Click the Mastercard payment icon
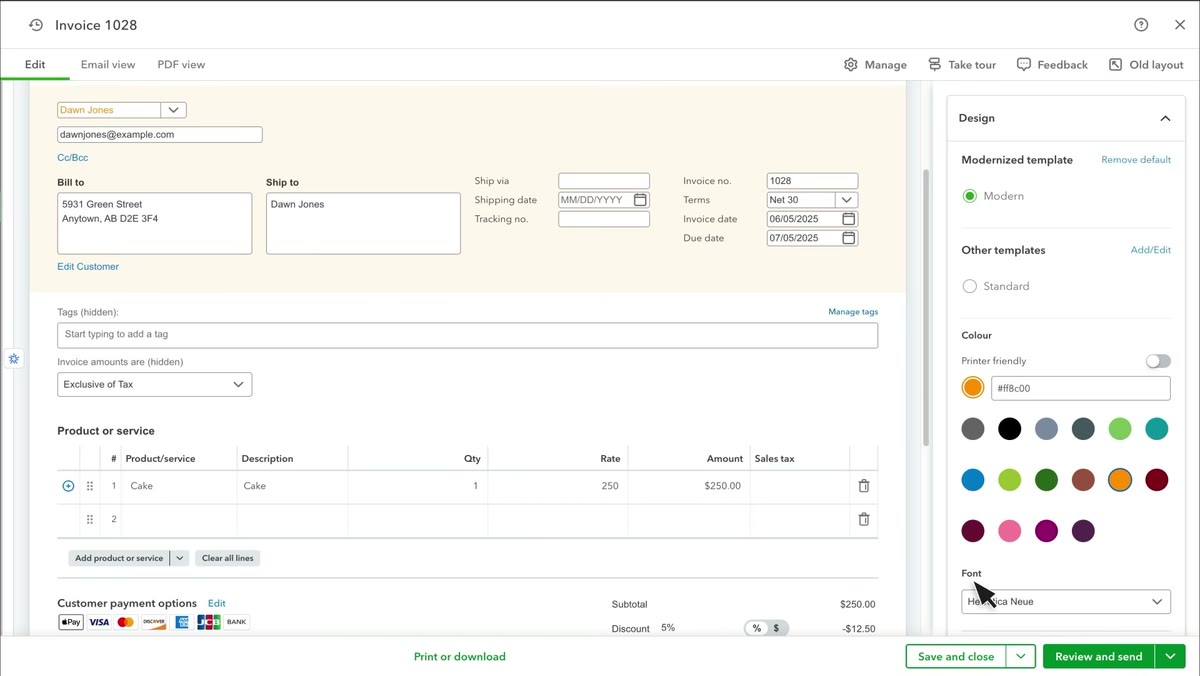 point(126,622)
